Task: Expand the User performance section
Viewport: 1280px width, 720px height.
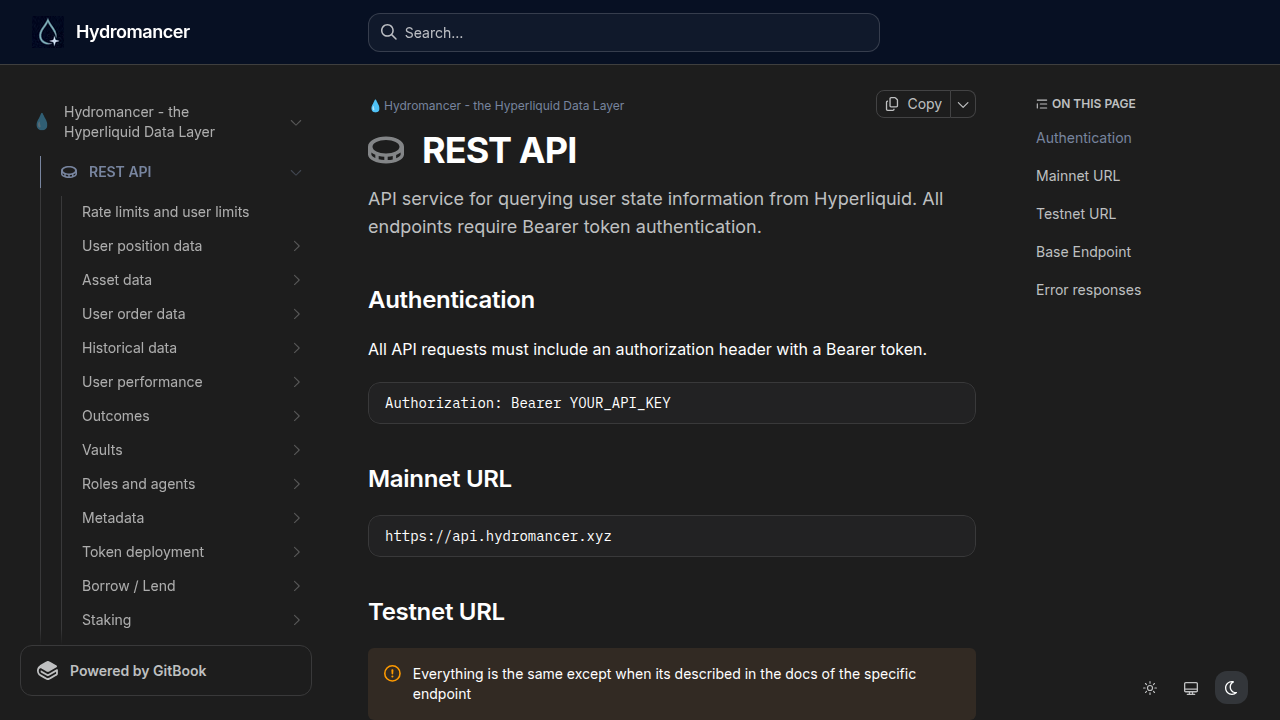Action: [x=297, y=382]
